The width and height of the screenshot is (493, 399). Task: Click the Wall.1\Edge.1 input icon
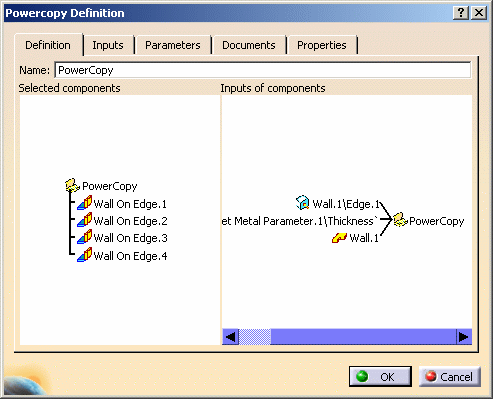pyautogui.click(x=303, y=203)
